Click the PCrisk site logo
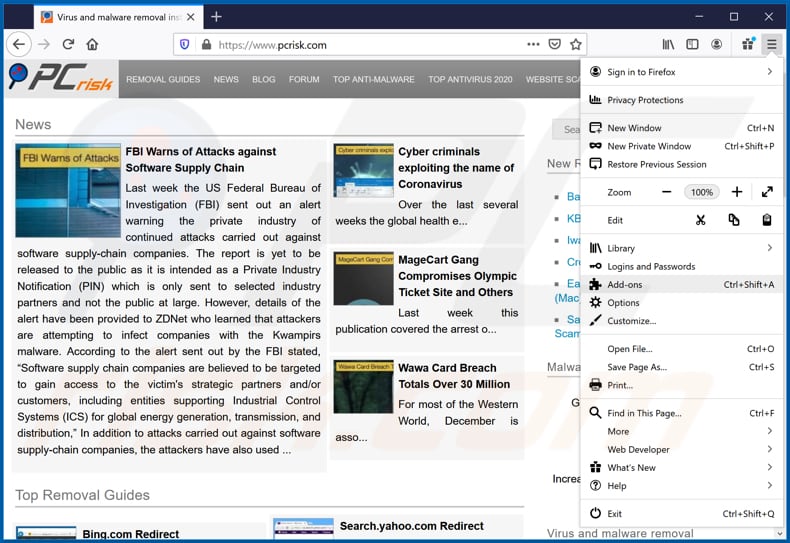The height and width of the screenshot is (543, 790). [60, 78]
